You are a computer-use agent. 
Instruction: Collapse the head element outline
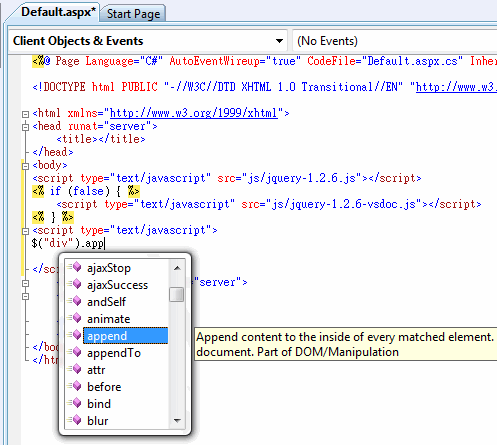25,127
